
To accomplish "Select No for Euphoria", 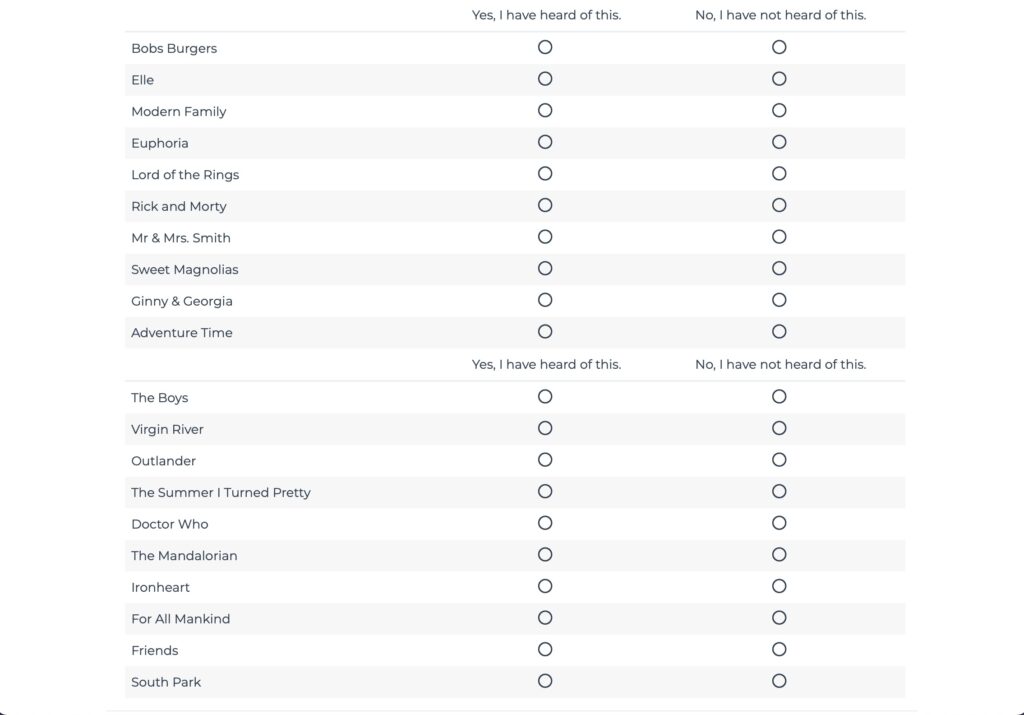I will coord(779,142).
